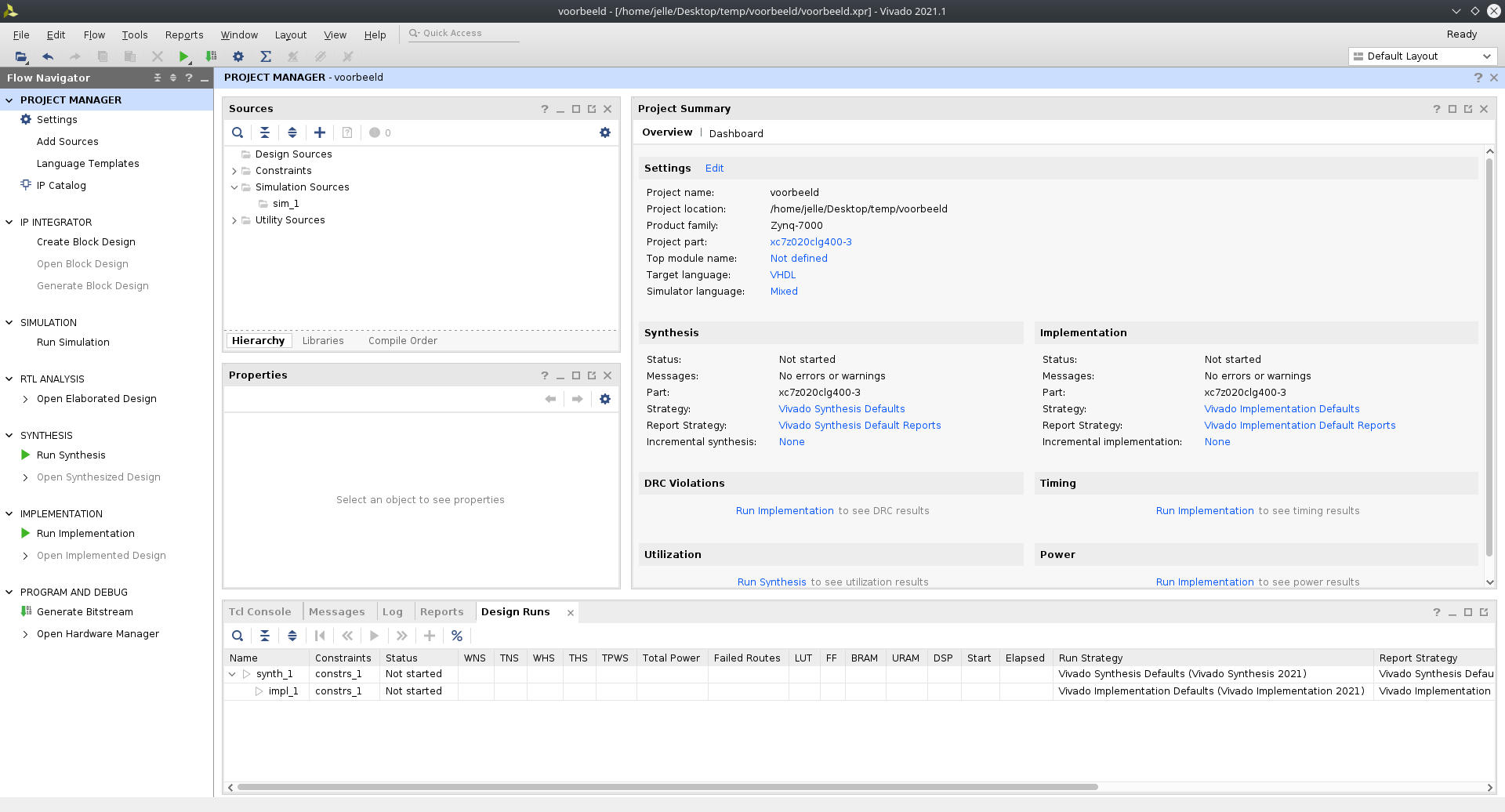Viewport: 1505px width, 812px height.
Task: Click VHDL target language link
Action: [782, 275]
